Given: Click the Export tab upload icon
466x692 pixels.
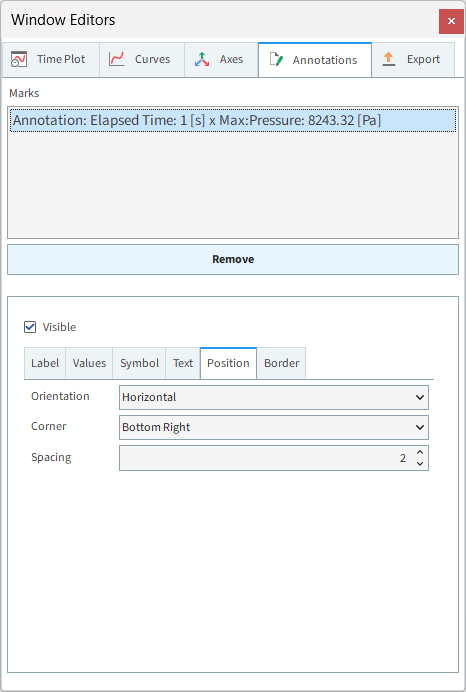Looking at the screenshot, I should [389, 59].
